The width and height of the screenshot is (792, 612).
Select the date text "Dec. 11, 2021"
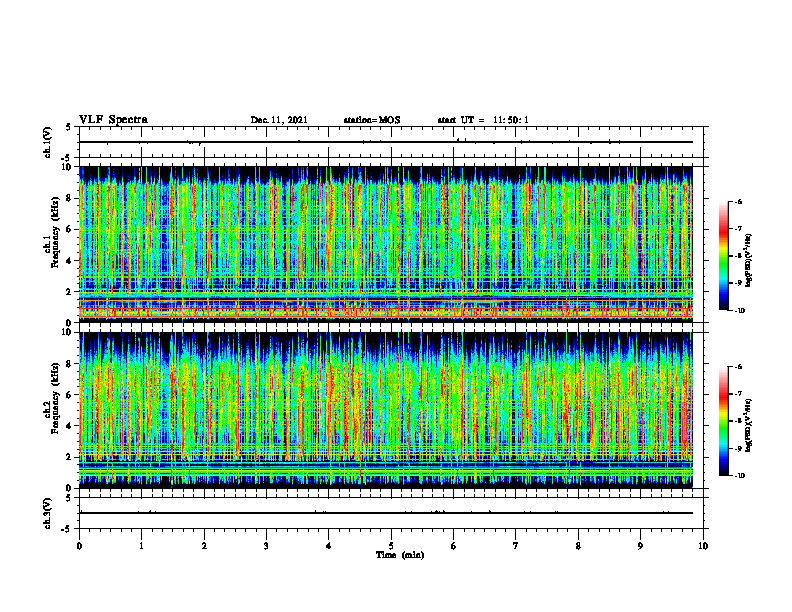pos(279,120)
